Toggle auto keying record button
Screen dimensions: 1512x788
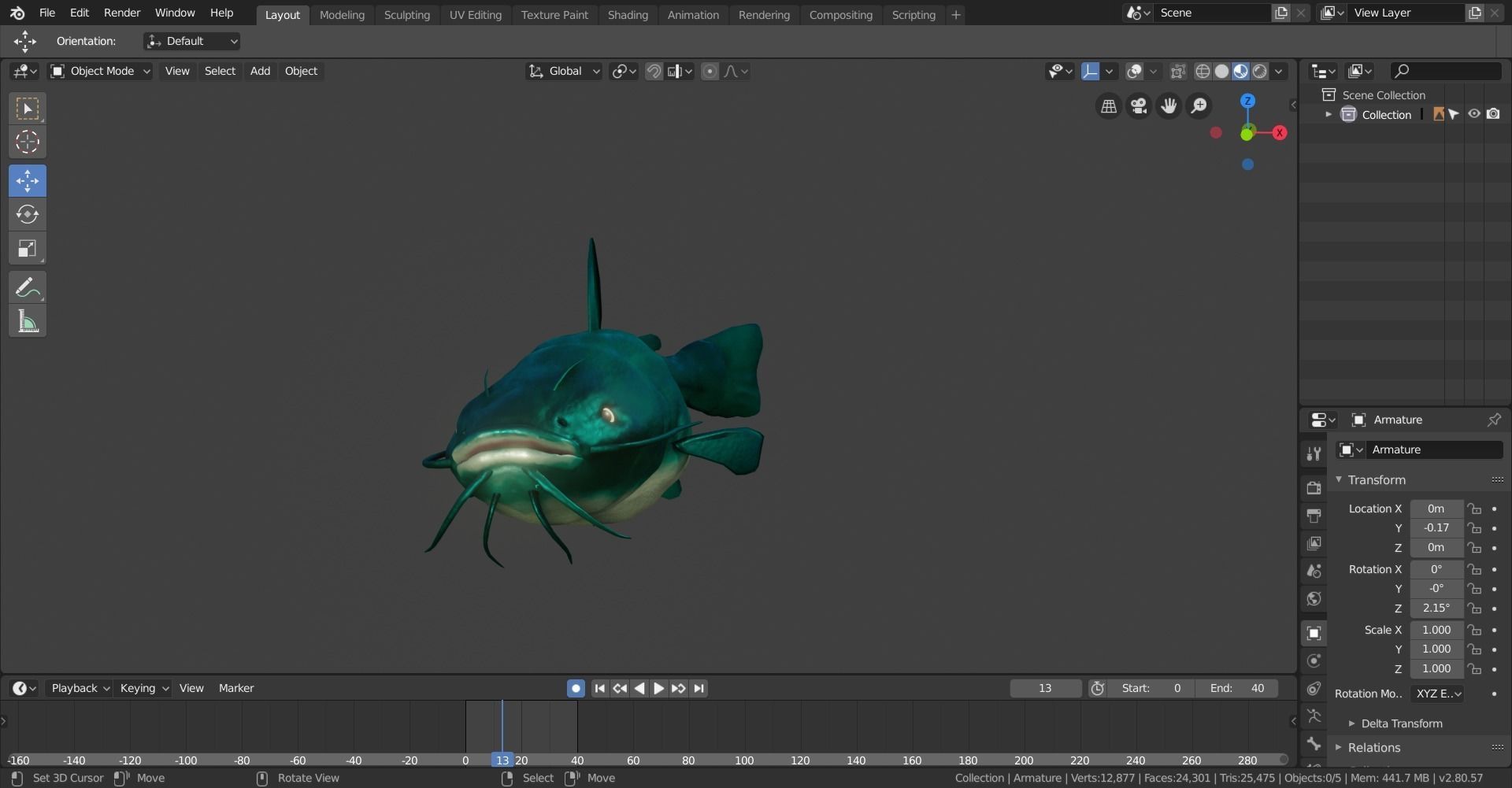pos(576,688)
